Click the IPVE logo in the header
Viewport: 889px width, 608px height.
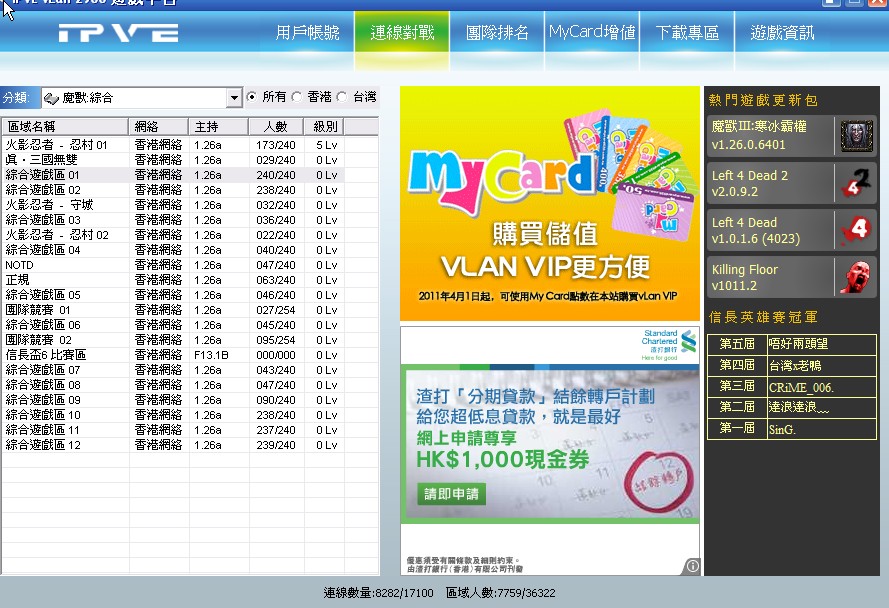tap(118, 33)
